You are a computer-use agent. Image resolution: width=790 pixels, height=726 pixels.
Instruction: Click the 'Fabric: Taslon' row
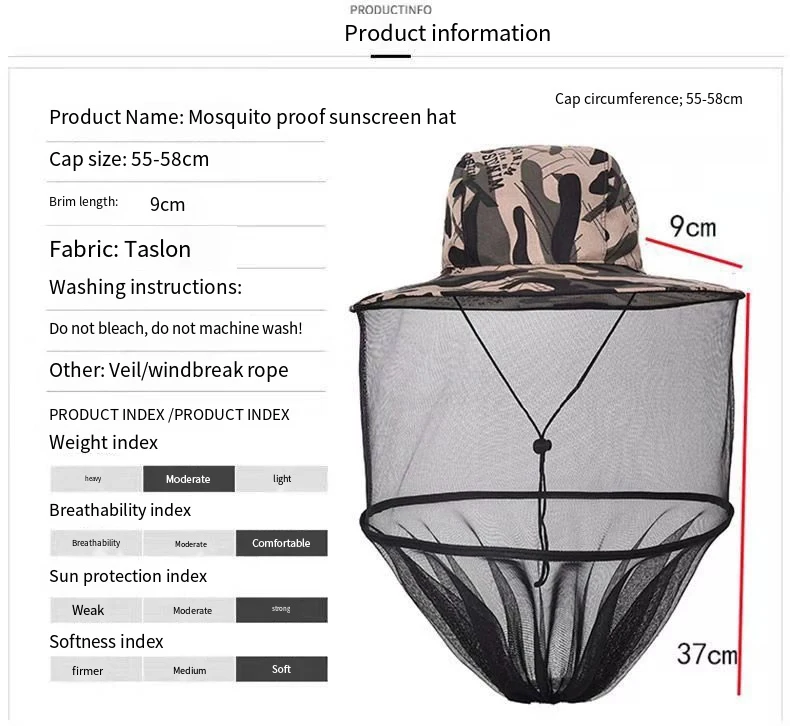(186, 249)
